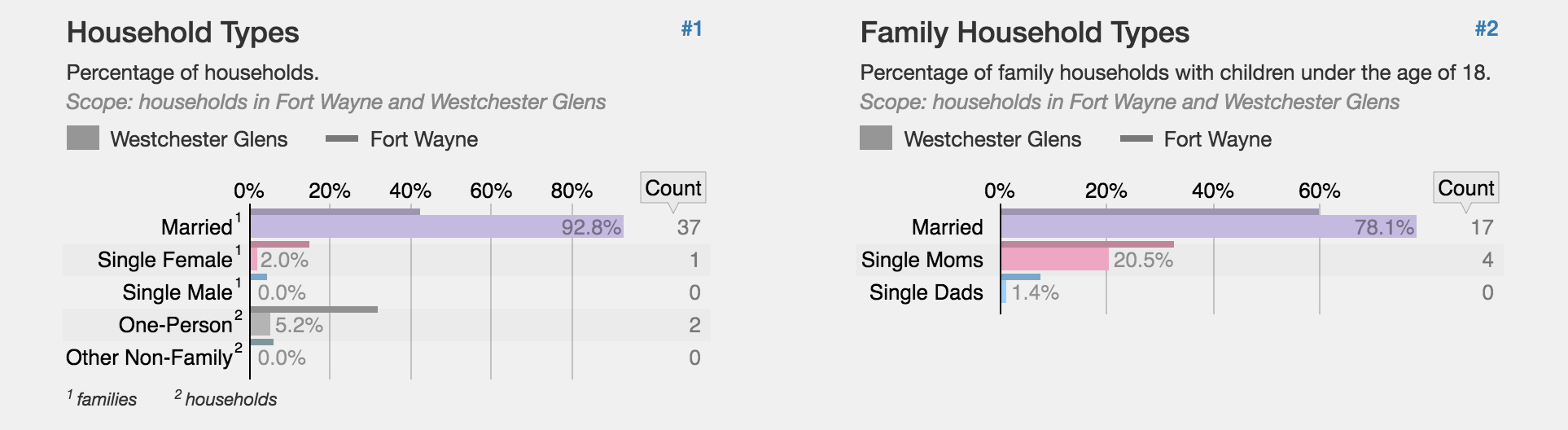
Task: Click the households footnote text
Action: (x=230, y=399)
